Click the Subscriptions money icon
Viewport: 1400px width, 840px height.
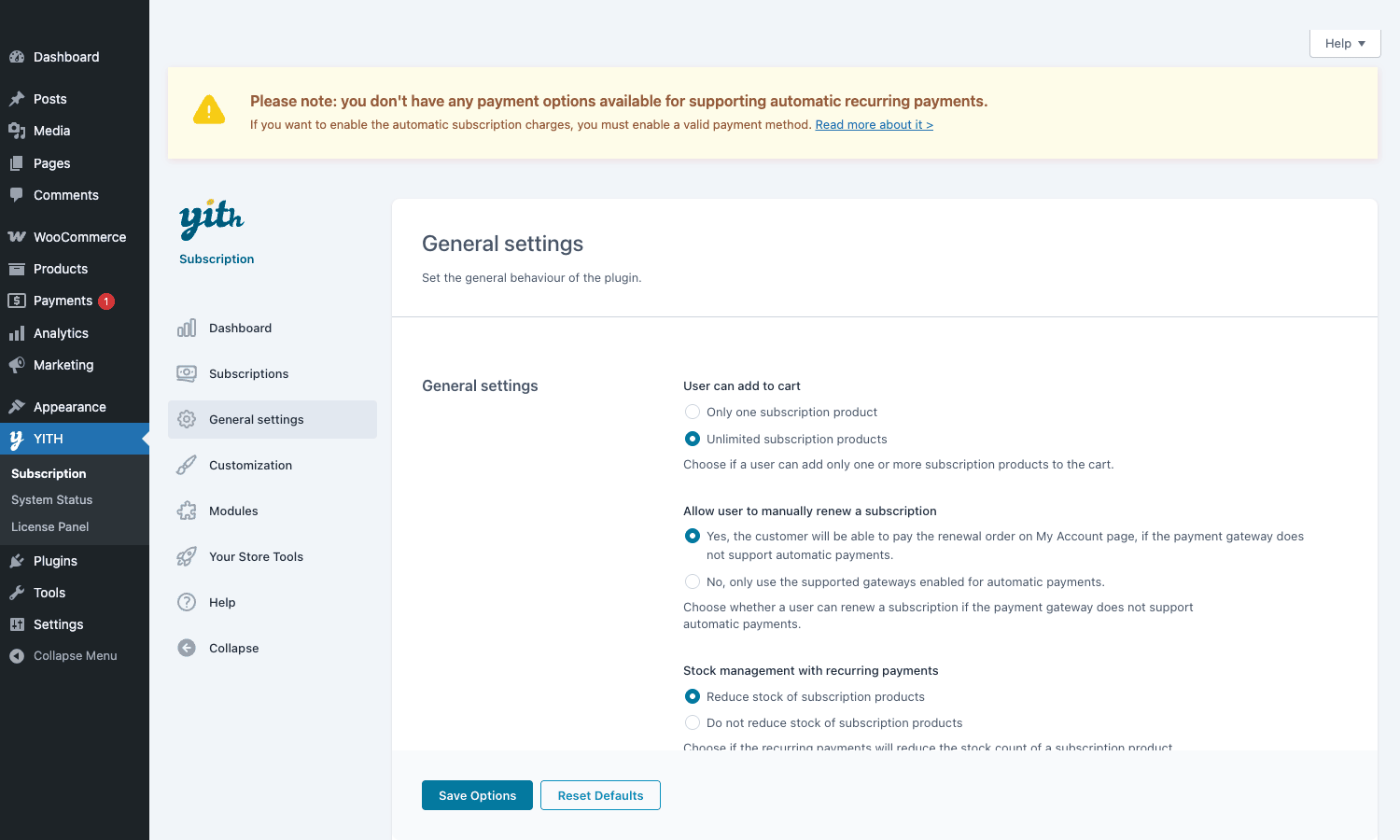[x=187, y=373]
